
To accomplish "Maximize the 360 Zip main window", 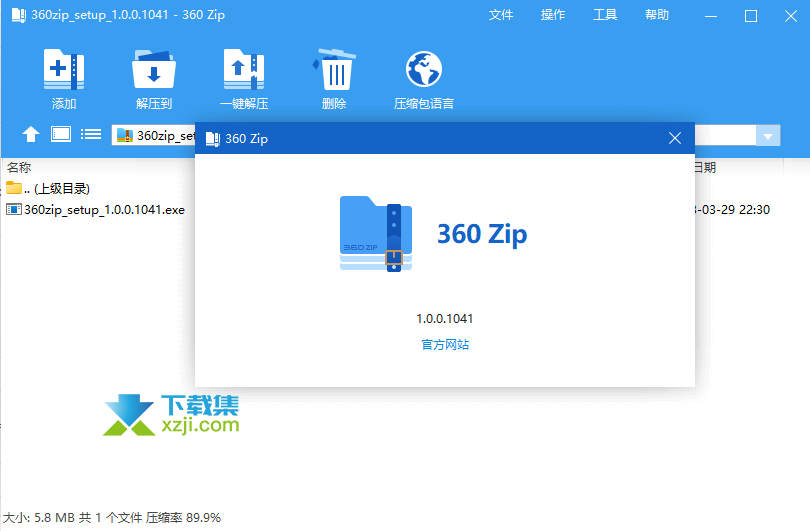I will tap(751, 16).
